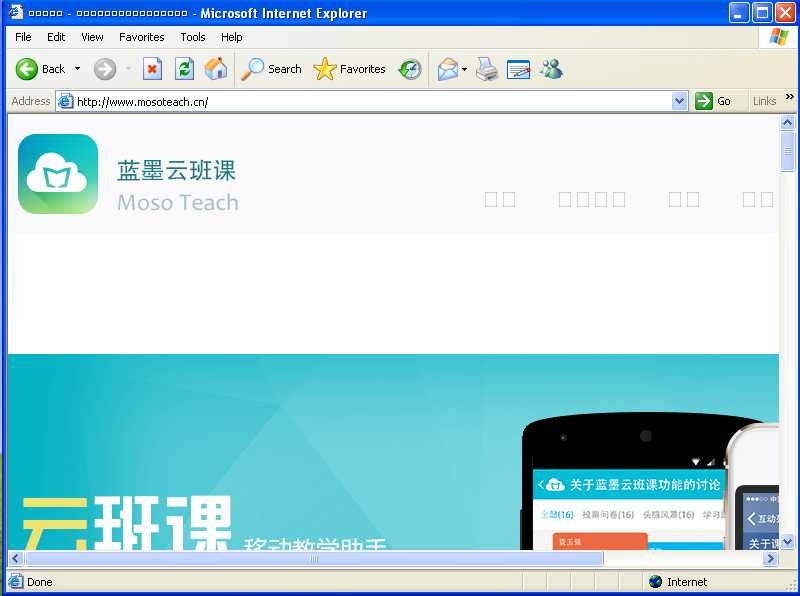
Task: Open the File menu
Action: point(23,37)
